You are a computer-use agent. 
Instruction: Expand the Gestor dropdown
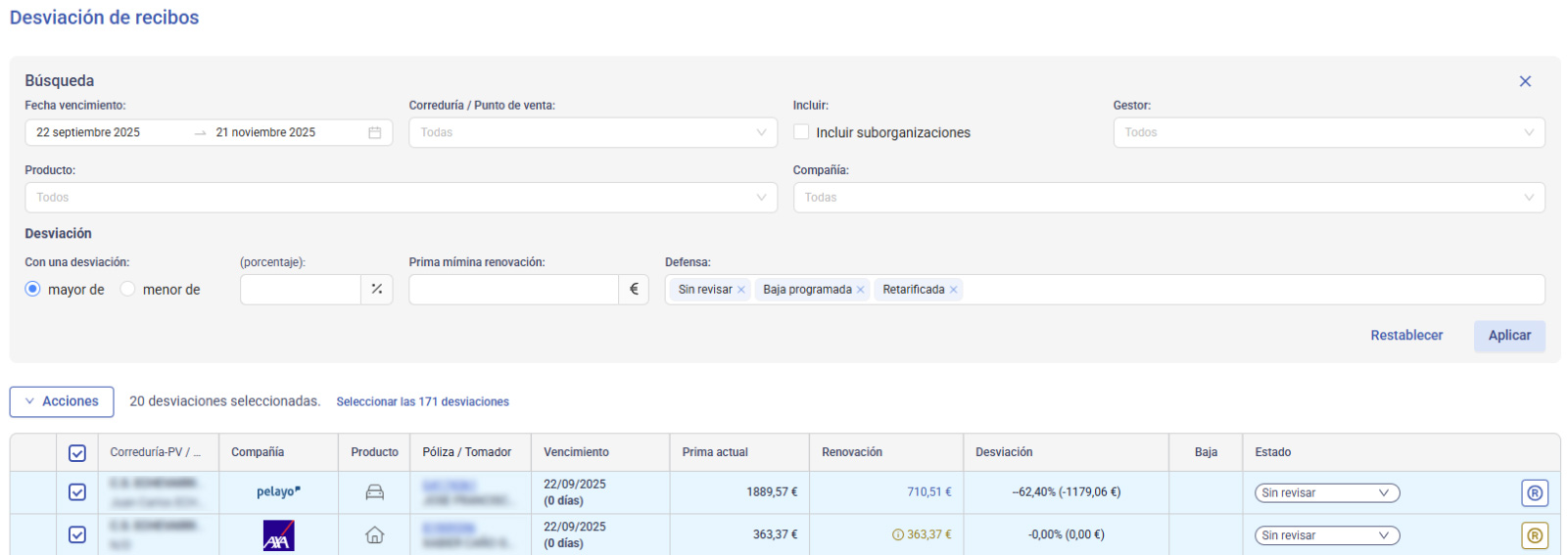click(1328, 133)
